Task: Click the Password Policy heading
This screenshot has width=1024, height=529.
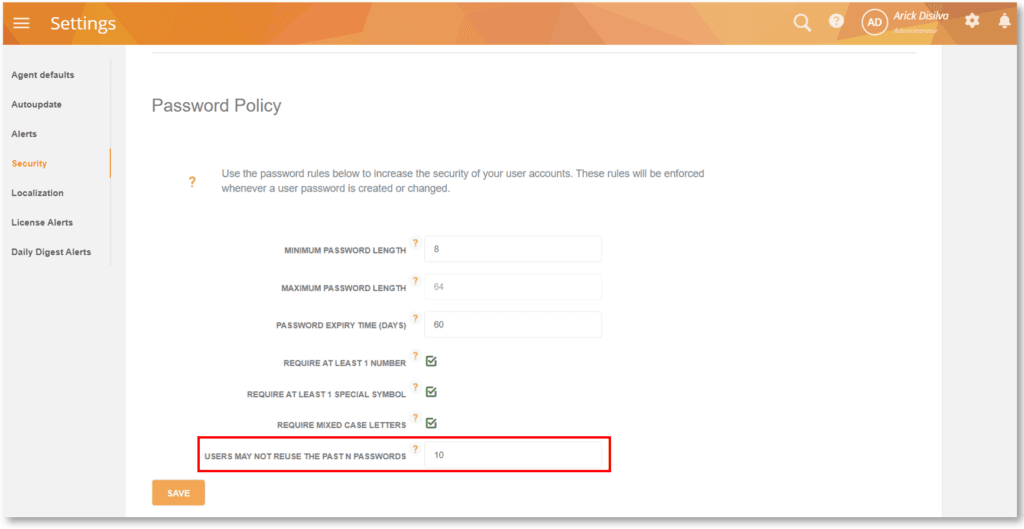Action: click(x=216, y=106)
